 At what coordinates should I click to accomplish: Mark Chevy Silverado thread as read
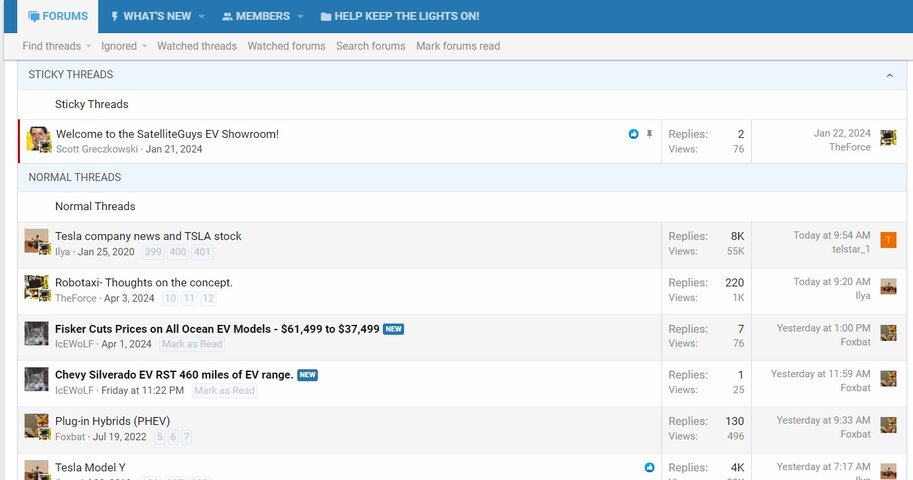pyautogui.click(x=224, y=390)
